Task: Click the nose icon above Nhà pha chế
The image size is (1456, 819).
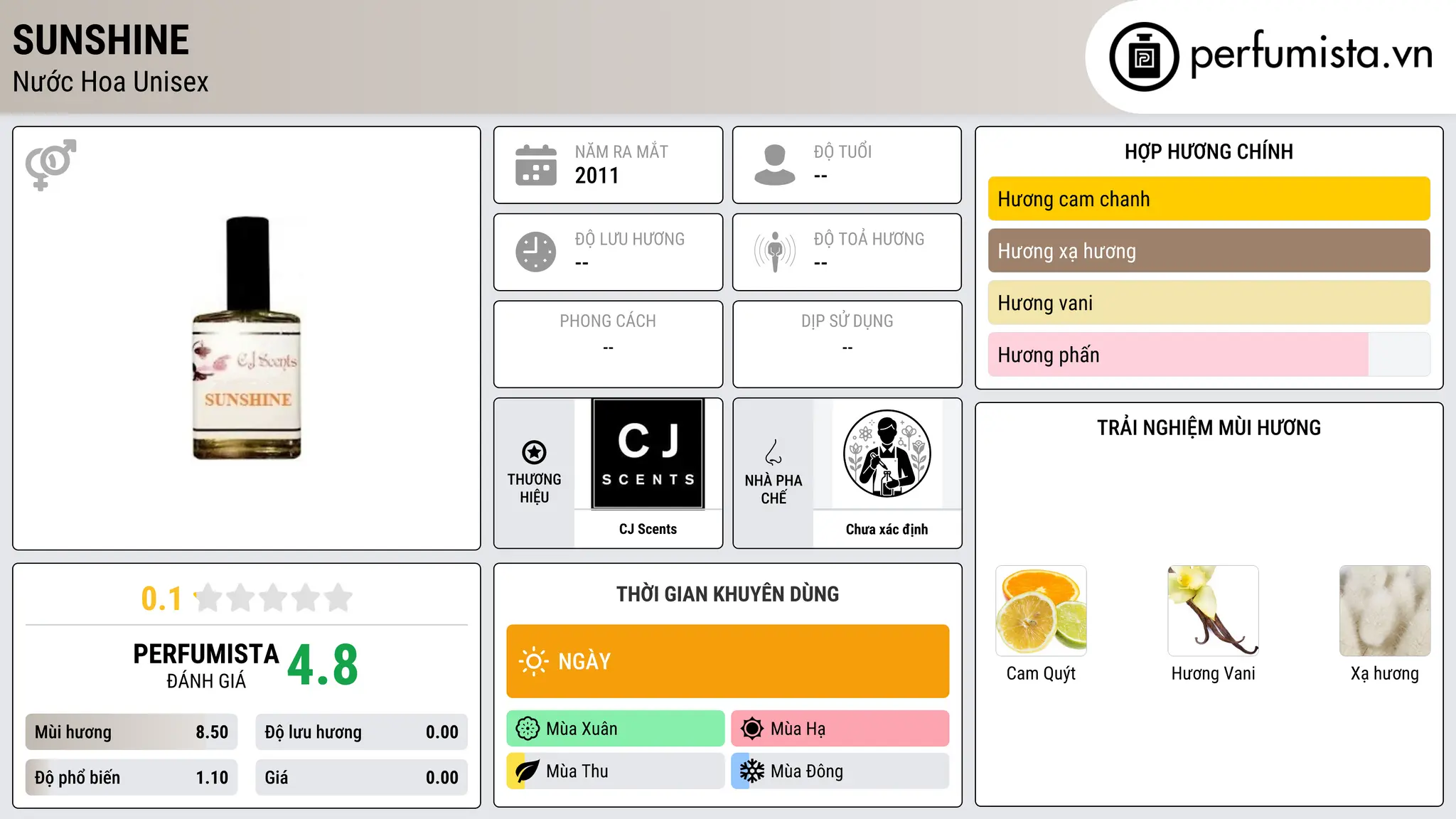Action: pyautogui.click(x=773, y=451)
